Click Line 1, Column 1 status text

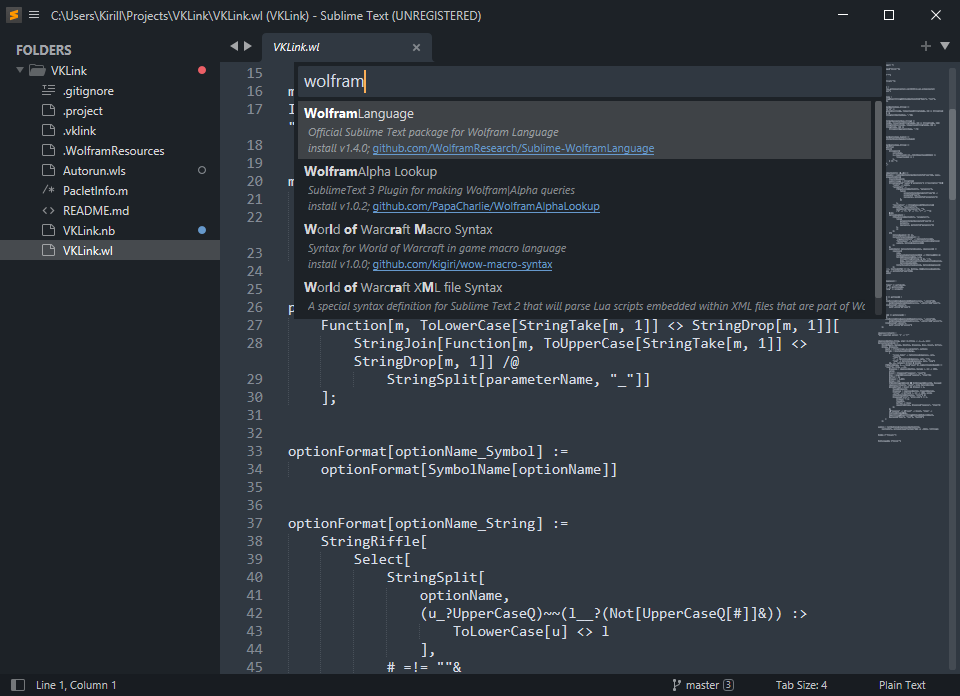pyautogui.click(x=76, y=685)
